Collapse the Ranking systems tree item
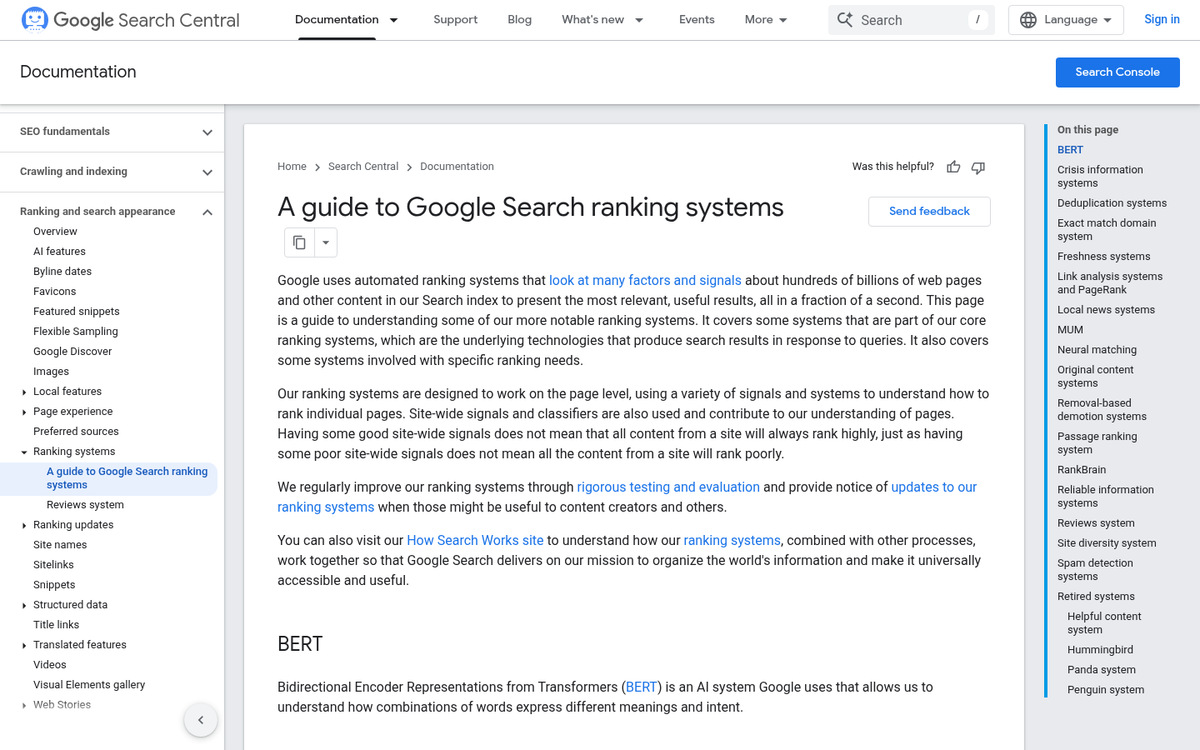The height and width of the screenshot is (750, 1200). [x=24, y=451]
